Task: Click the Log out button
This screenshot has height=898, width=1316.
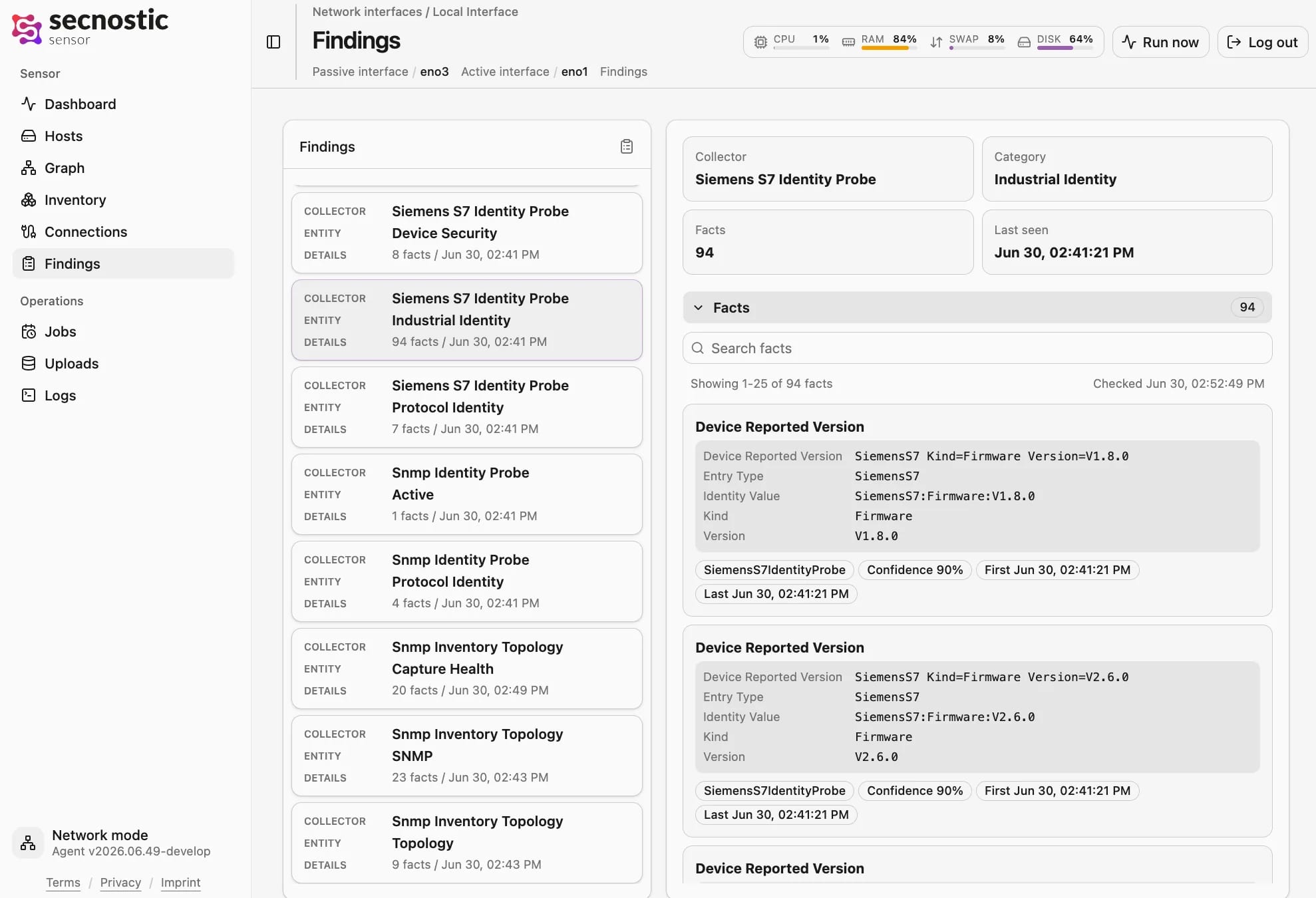Action: point(1263,42)
